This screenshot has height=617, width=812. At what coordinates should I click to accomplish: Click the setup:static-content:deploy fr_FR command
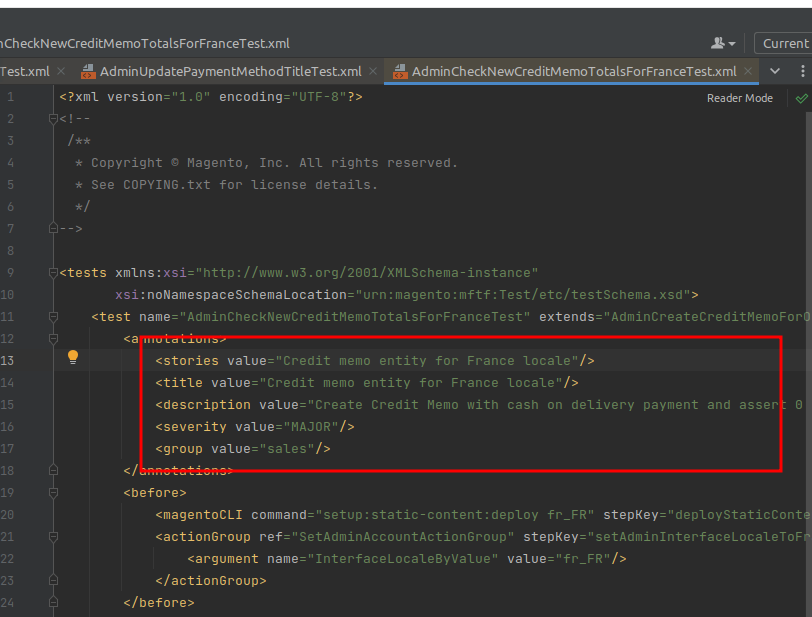tap(455, 515)
